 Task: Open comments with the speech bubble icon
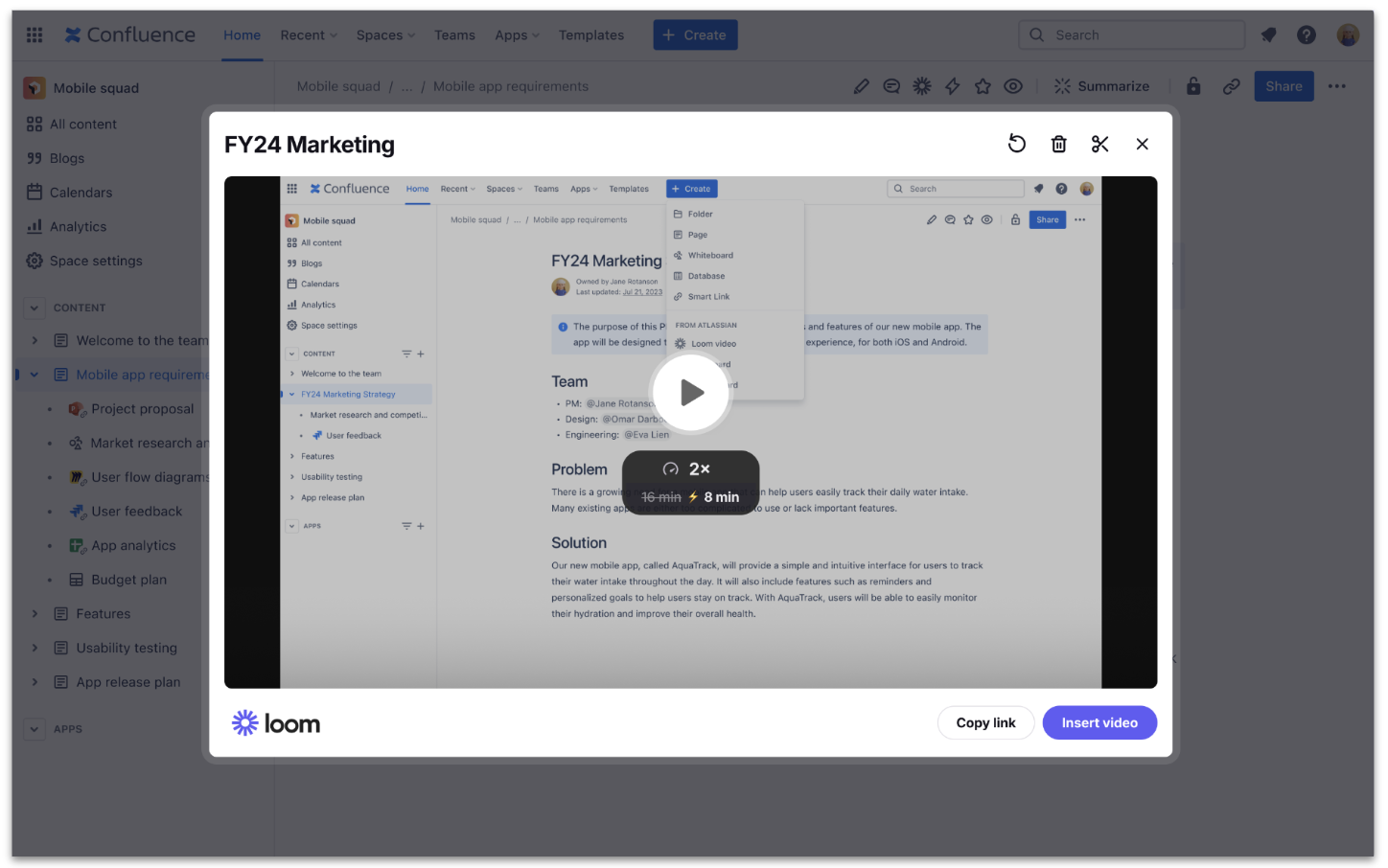pos(891,85)
